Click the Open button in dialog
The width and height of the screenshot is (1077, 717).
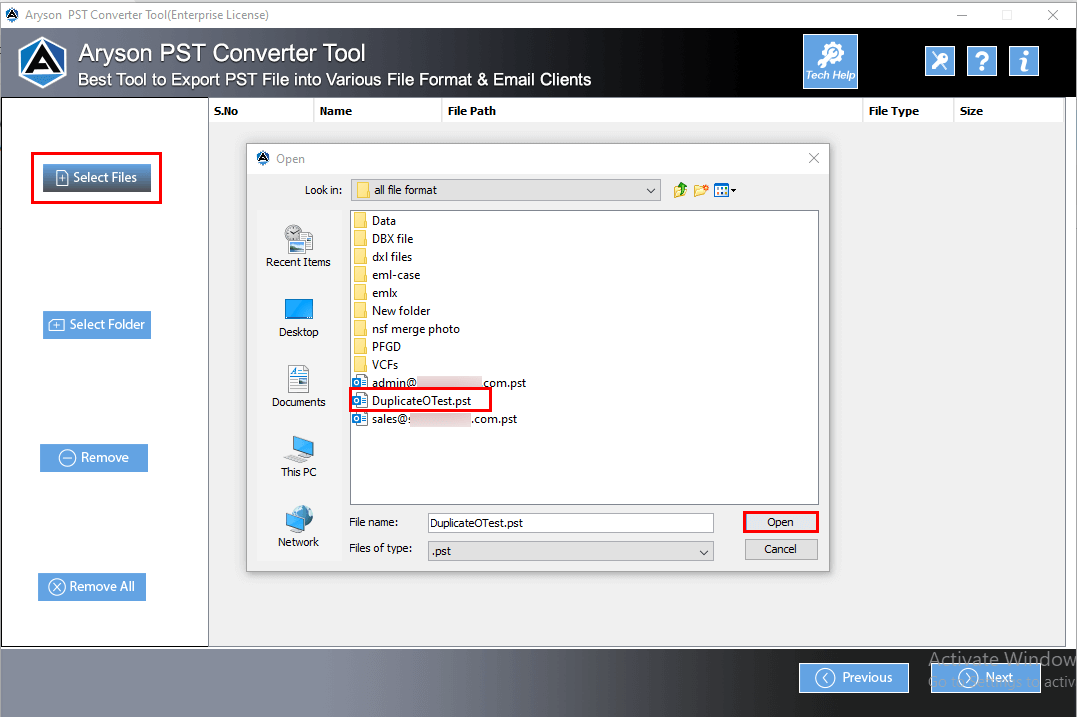(780, 522)
